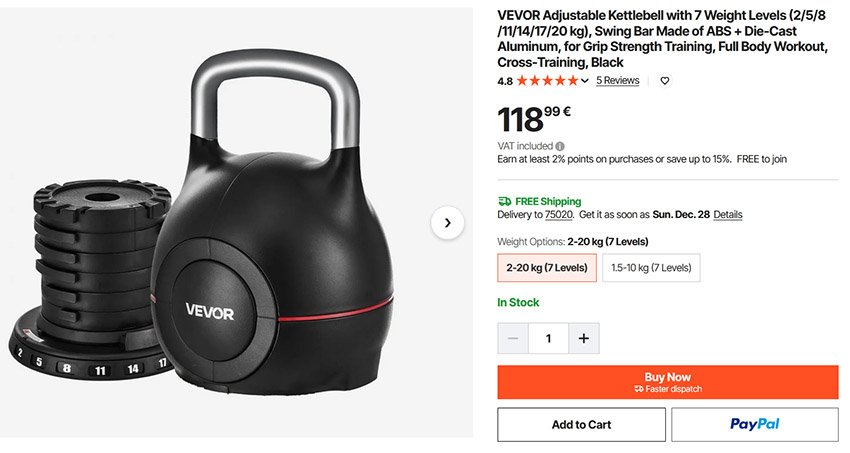Decrease quantity with minus button

[x=513, y=339]
